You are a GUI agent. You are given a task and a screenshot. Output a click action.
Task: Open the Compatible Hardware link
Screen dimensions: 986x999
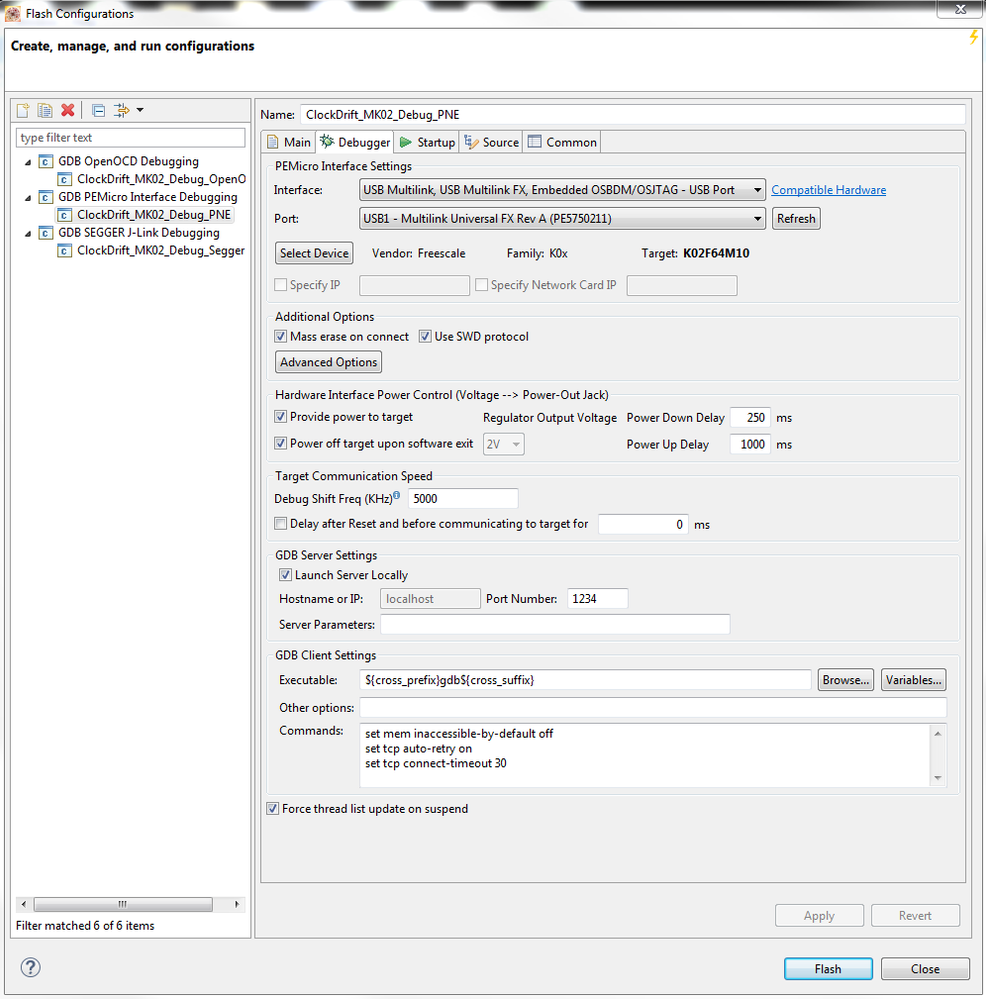pos(828,190)
